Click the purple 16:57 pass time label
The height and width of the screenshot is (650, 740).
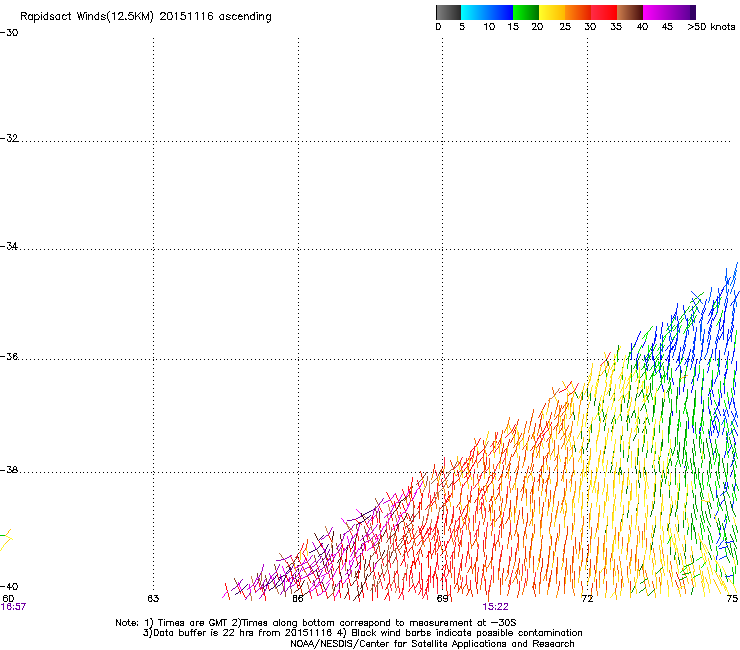[x=13, y=607]
